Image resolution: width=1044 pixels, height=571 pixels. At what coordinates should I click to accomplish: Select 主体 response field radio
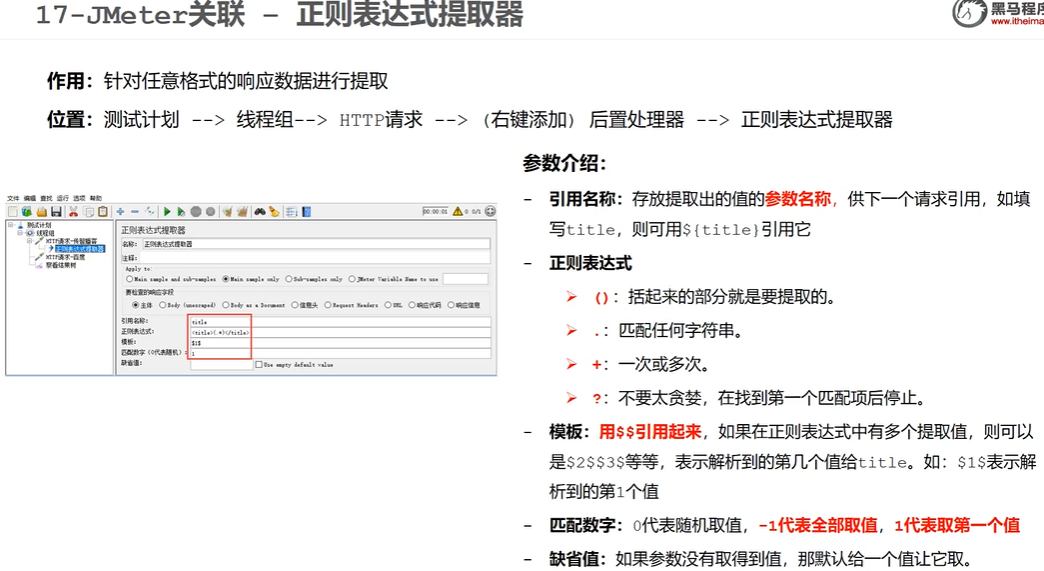coord(136,305)
